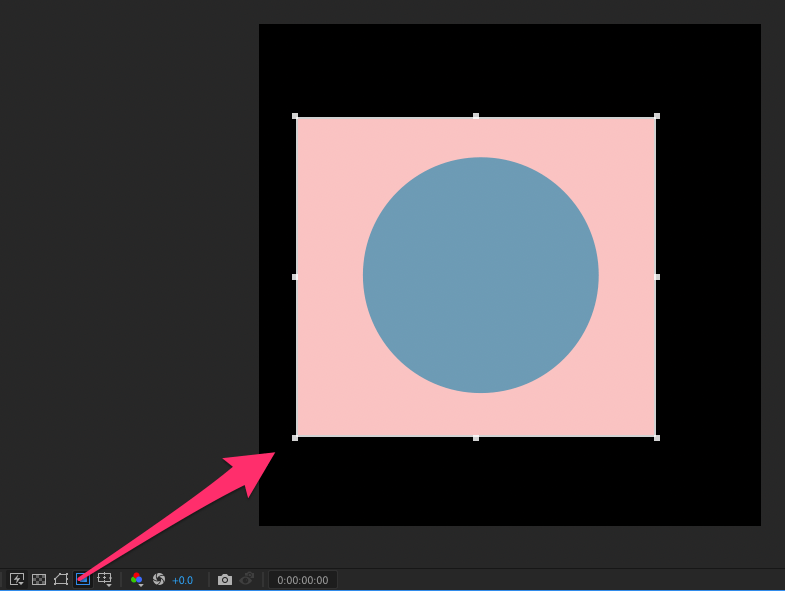Click the bottom-right selection handle
This screenshot has width=785, height=591.
(x=657, y=438)
